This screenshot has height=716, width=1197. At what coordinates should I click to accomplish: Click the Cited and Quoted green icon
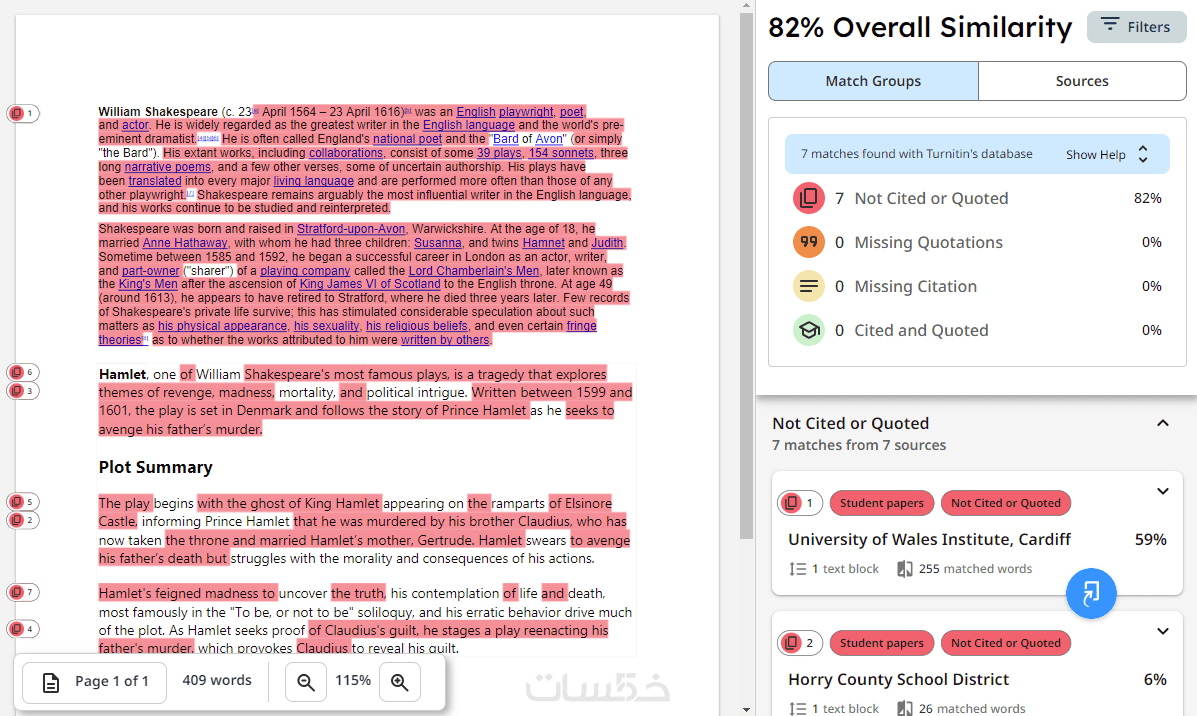[x=808, y=330]
